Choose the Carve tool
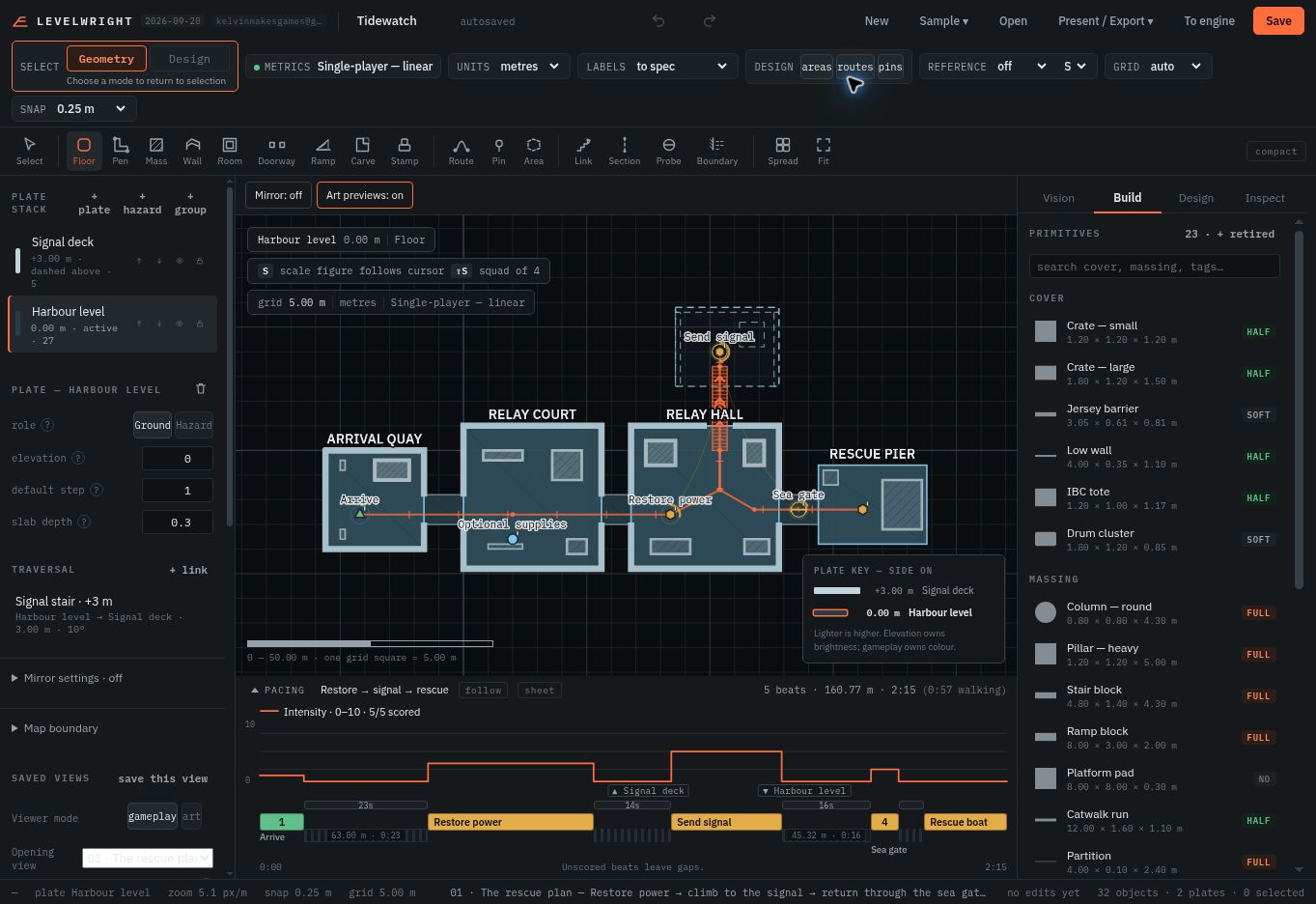1316x904 pixels. 363,151
